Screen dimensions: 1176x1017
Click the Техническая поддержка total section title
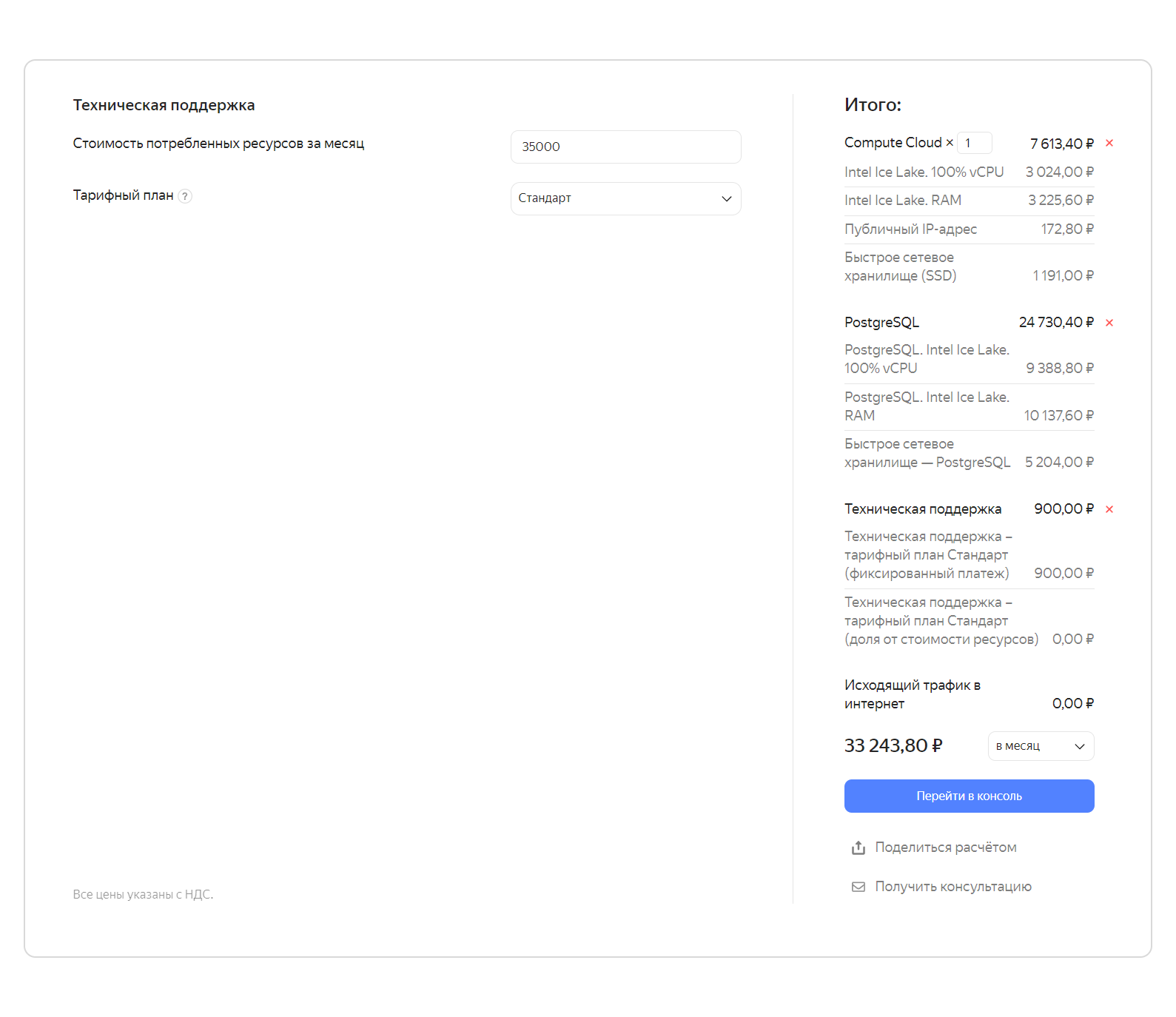[x=922, y=508]
